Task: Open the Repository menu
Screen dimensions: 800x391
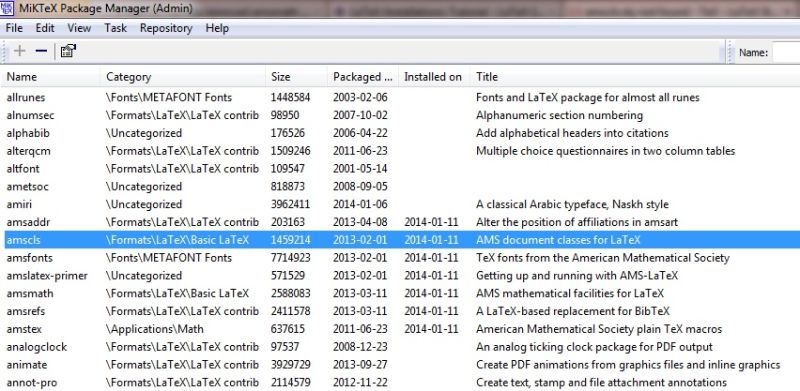Action: [x=166, y=28]
